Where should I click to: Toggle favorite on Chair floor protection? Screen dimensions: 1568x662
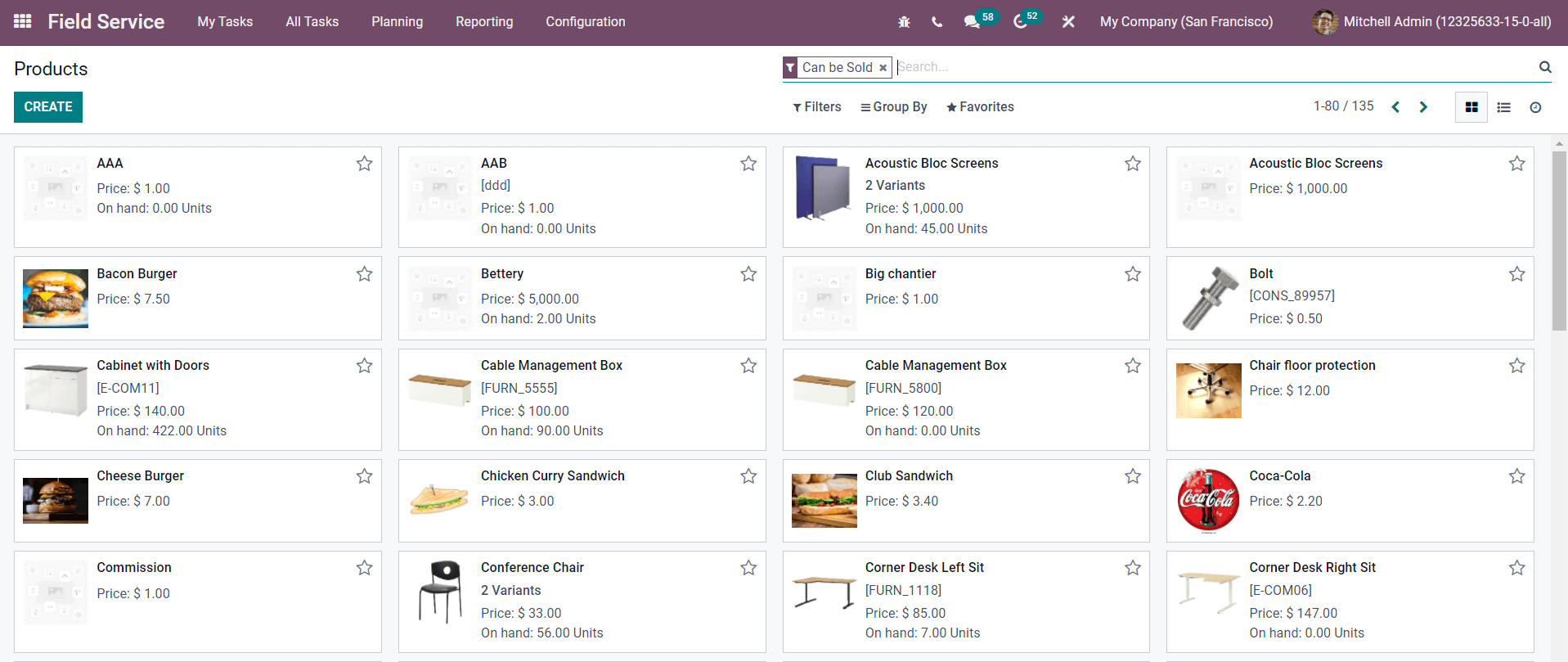1517,366
